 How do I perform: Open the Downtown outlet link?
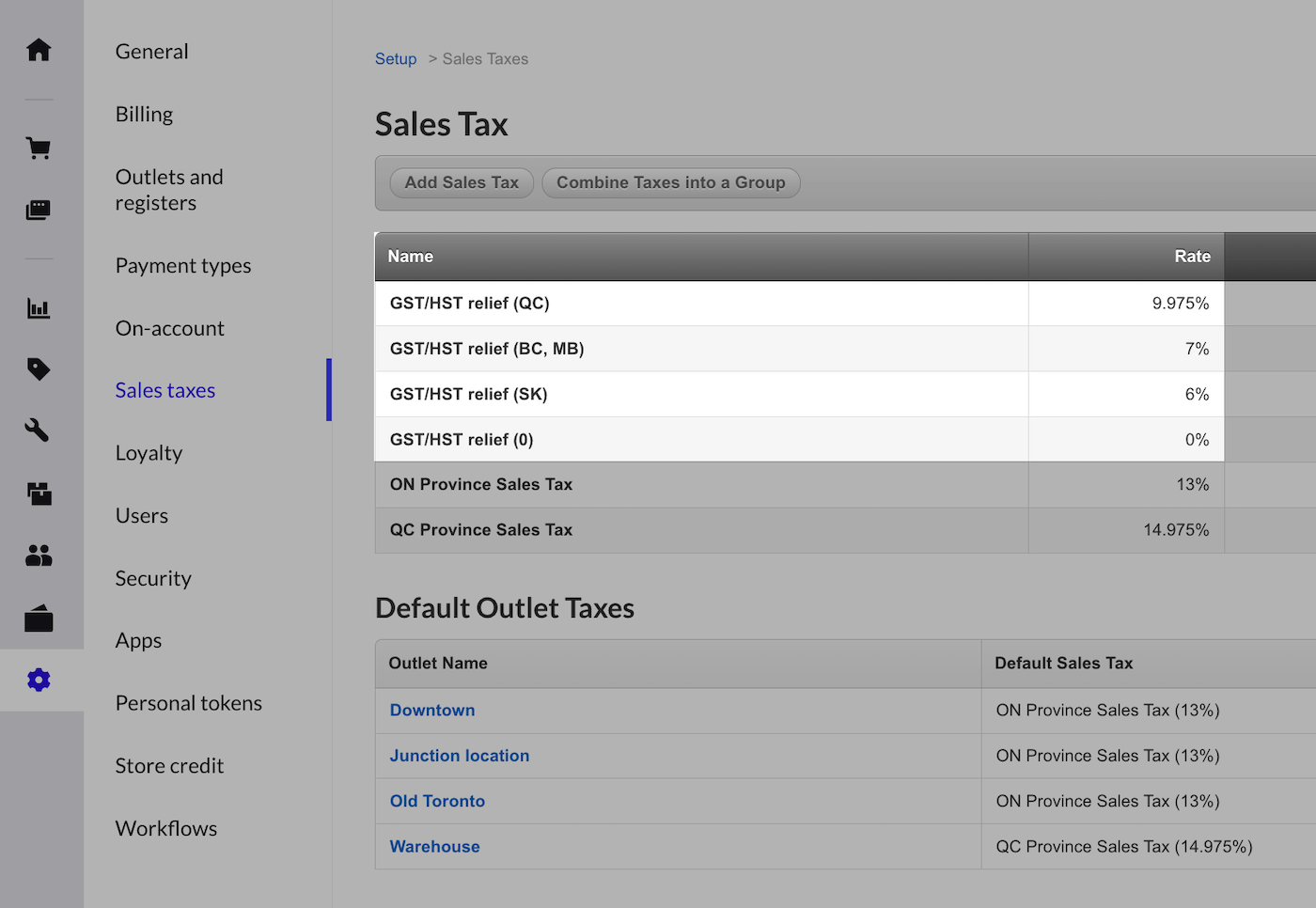(432, 711)
